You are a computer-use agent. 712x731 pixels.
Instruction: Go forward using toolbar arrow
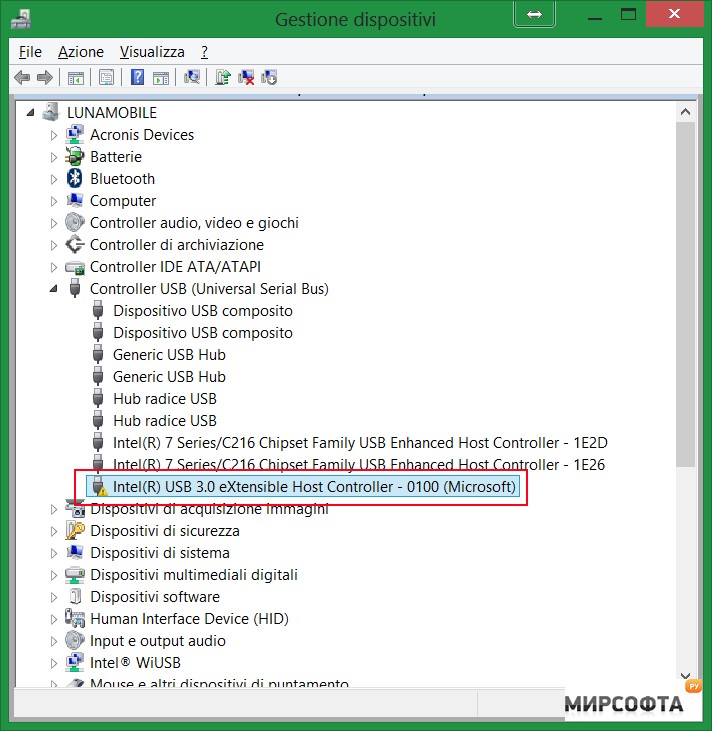coord(45,77)
